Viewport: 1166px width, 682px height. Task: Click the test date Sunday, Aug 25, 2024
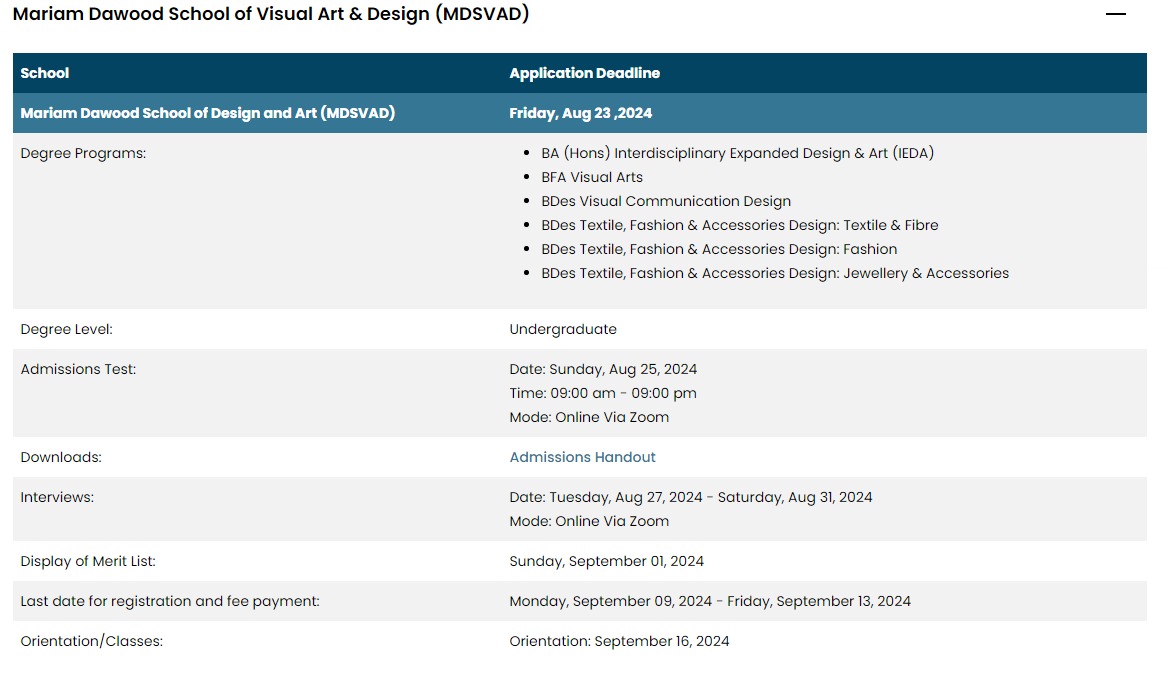603,370
